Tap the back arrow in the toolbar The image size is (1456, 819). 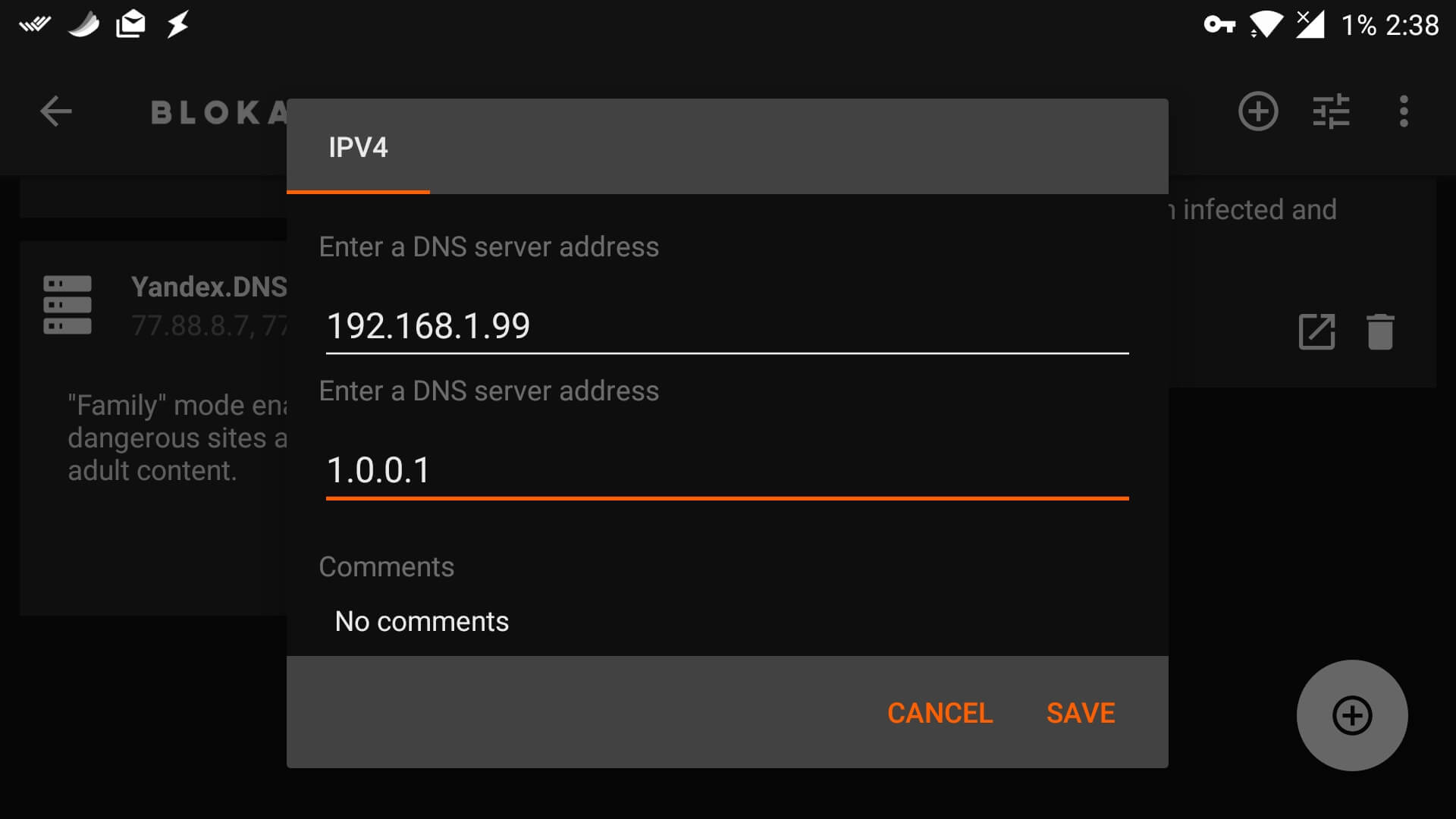click(55, 111)
